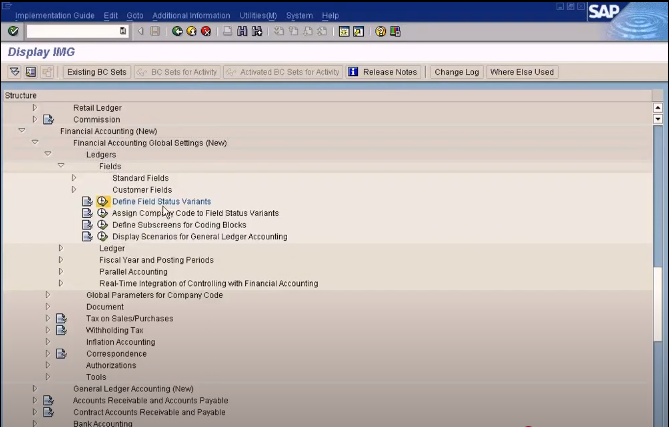
Task: Click the Where Else Used button
Action: pos(522,72)
